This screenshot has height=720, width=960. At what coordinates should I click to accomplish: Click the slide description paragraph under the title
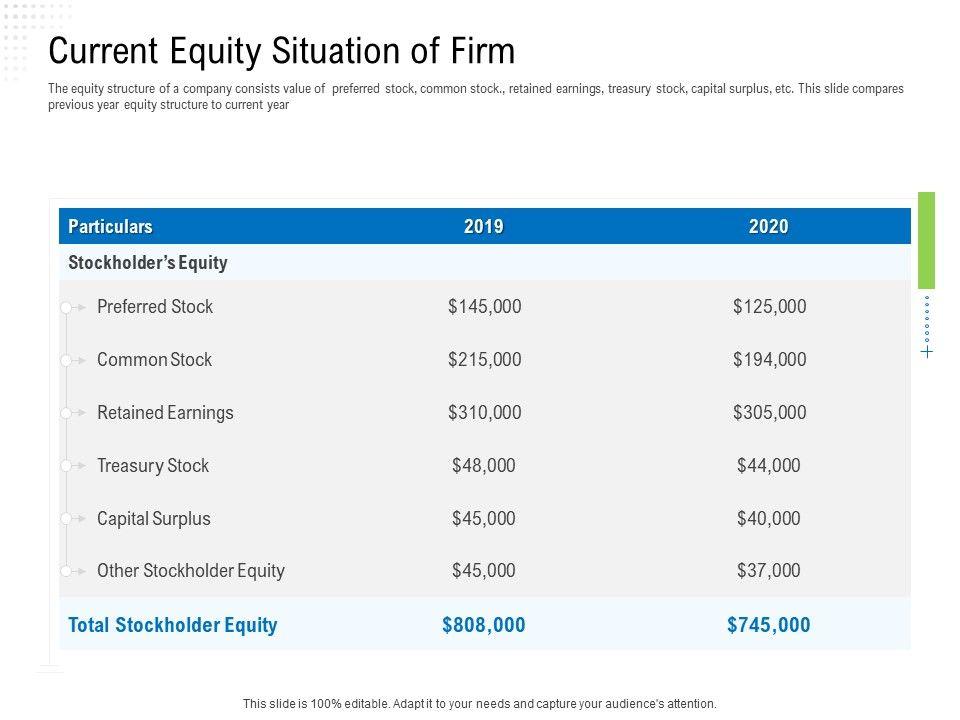(x=476, y=96)
